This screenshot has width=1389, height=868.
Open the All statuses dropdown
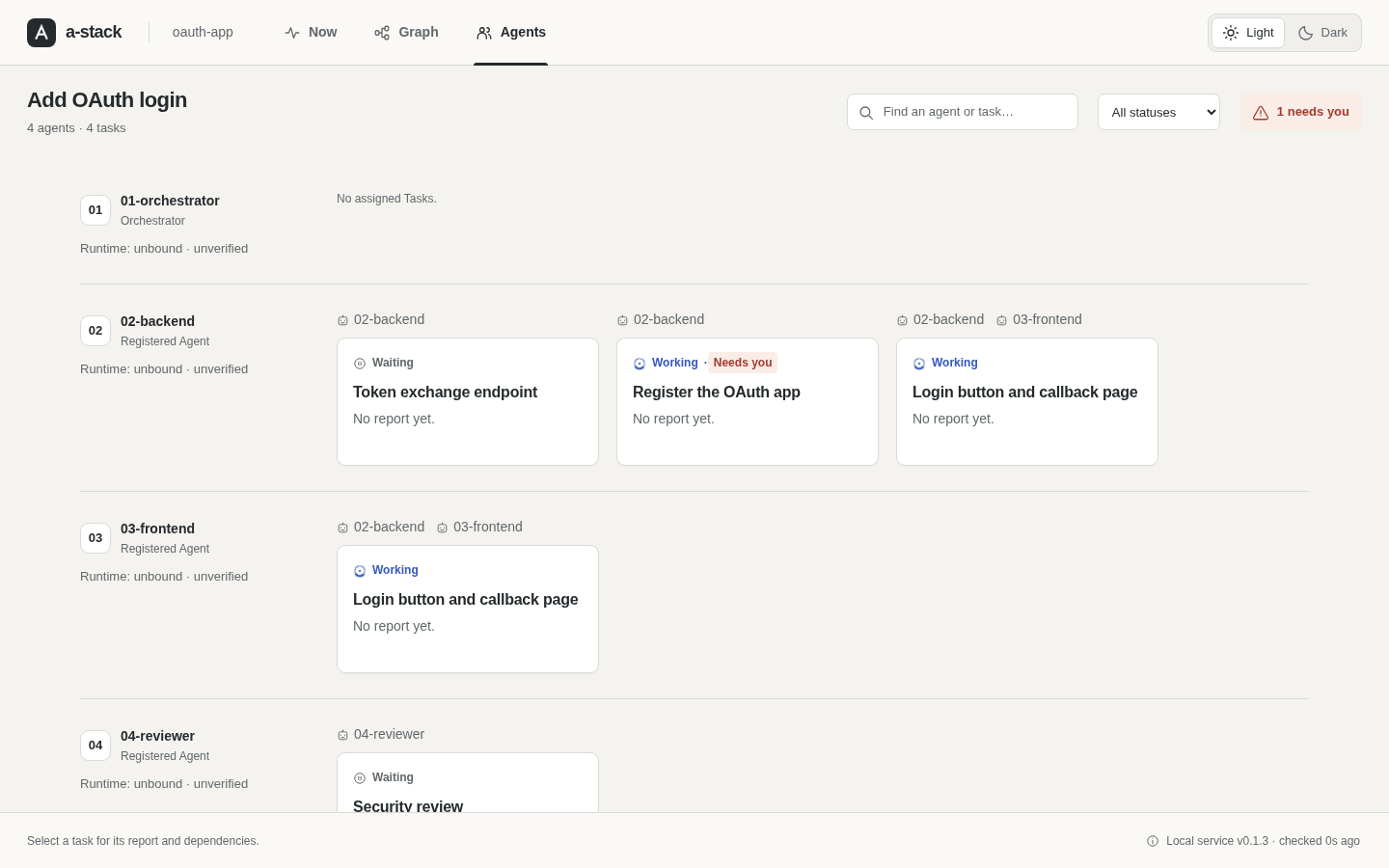point(1158,112)
